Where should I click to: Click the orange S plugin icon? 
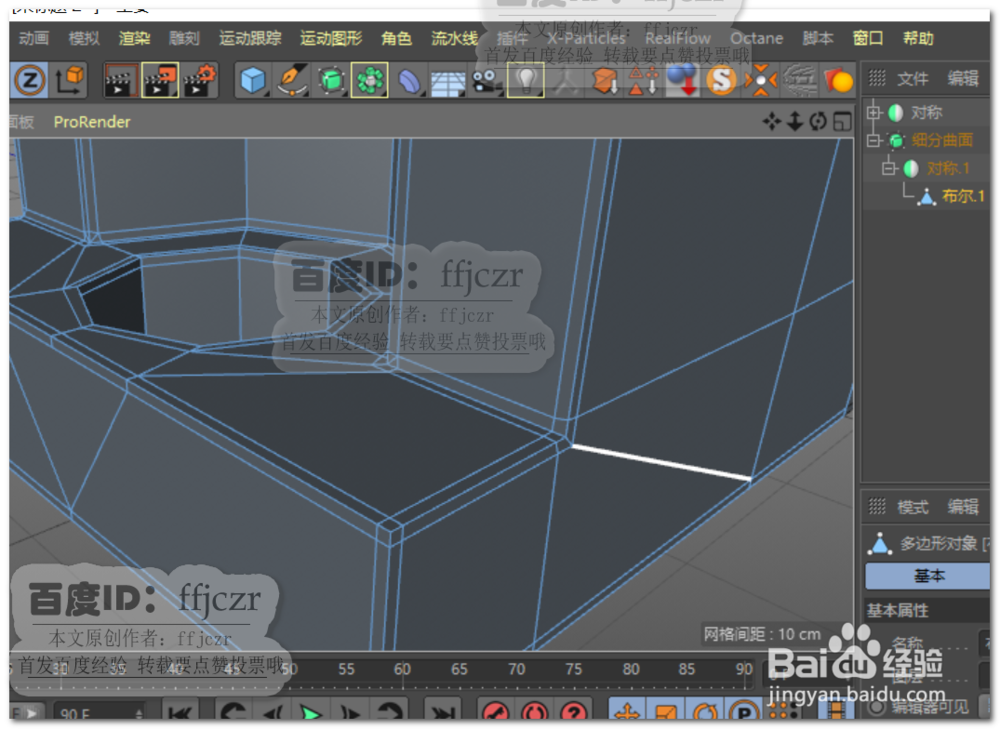pos(721,81)
